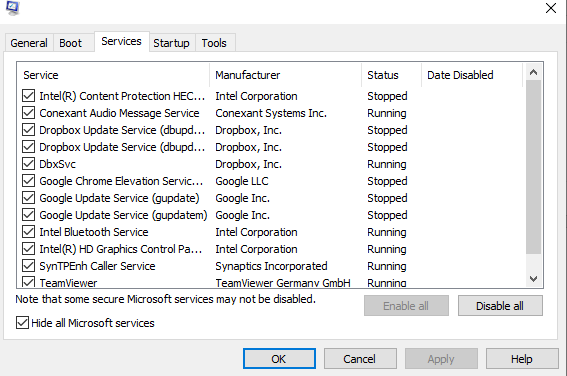The height and width of the screenshot is (376, 567).
Task: Toggle Intel(R) HD Graphics Control Panel checkbox
Action: pyautogui.click(x=28, y=249)
